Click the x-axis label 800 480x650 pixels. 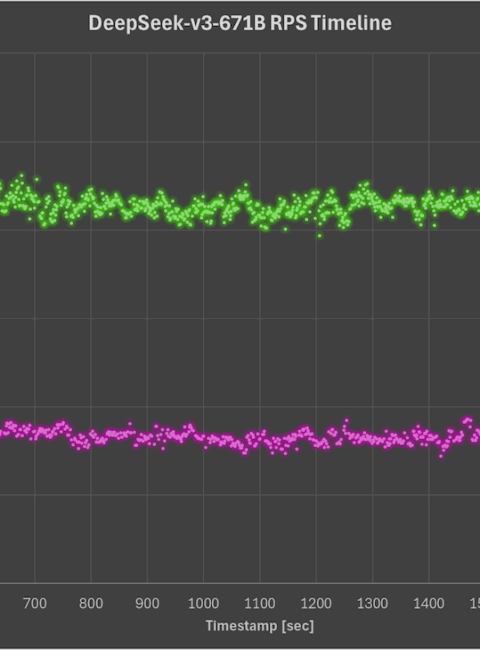coord(91,603)
